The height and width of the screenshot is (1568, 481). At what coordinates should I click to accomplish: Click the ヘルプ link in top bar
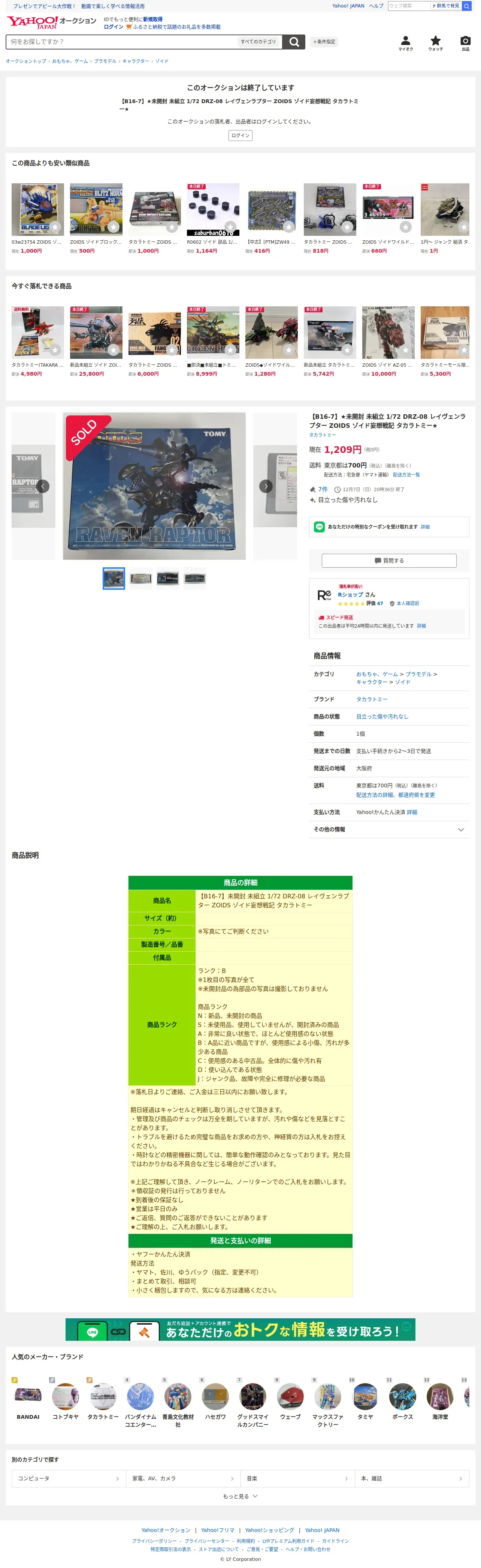coord(376,6)
